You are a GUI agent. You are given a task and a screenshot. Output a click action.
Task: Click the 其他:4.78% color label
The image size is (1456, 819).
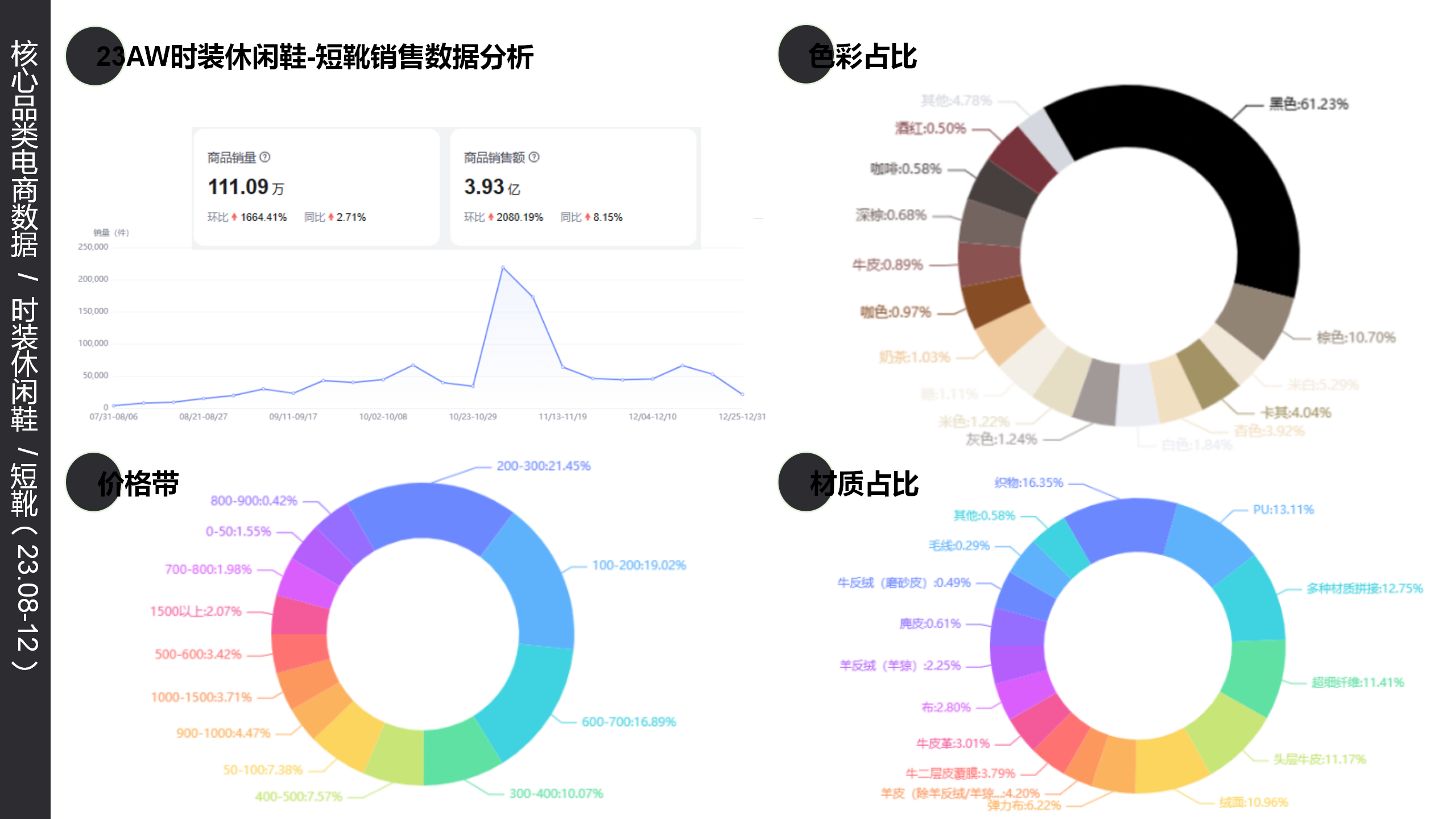(x=957, y=101)
